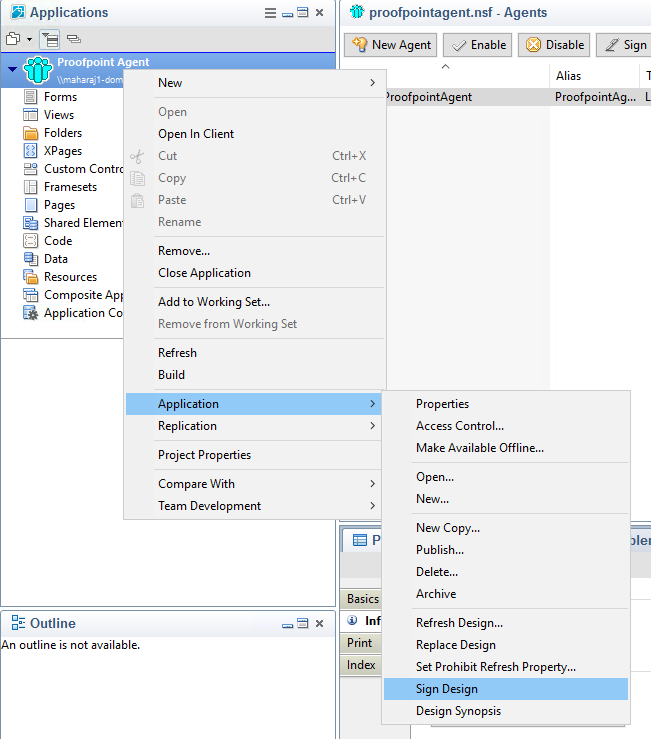651x739 pixels.
Task: Maximize the Applications panel
Action: pos(303,13)
